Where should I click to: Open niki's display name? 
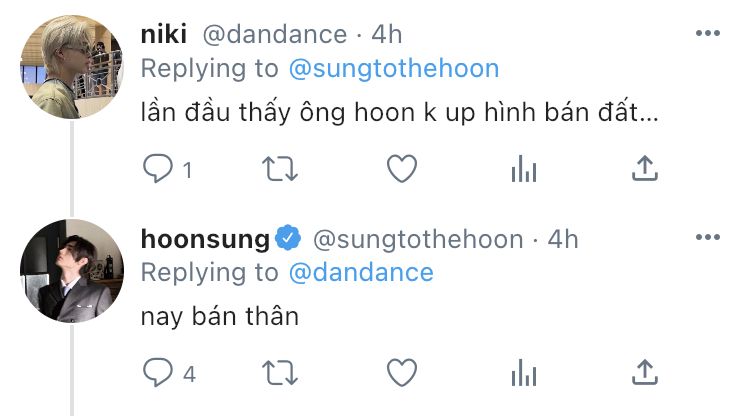164,34
